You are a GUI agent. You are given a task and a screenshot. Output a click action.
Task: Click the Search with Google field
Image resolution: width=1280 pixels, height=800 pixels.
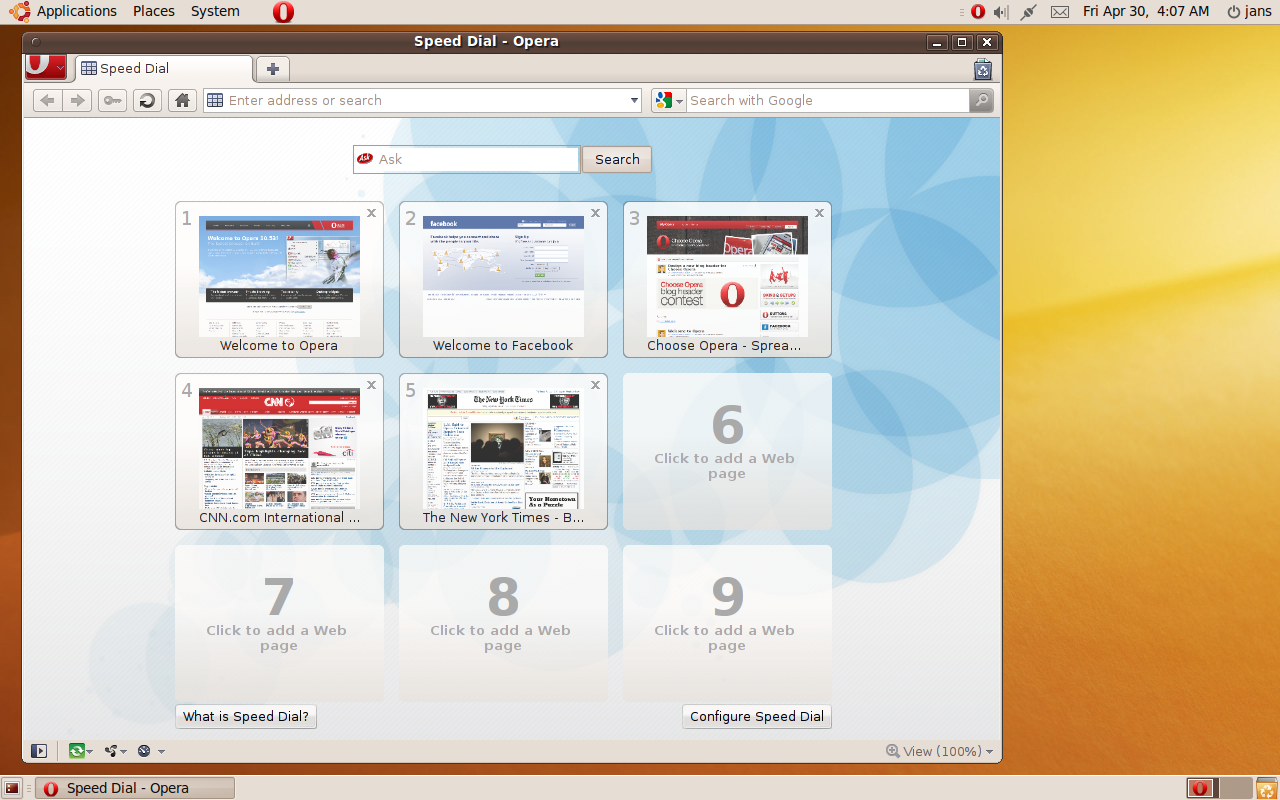click(827, 100)
